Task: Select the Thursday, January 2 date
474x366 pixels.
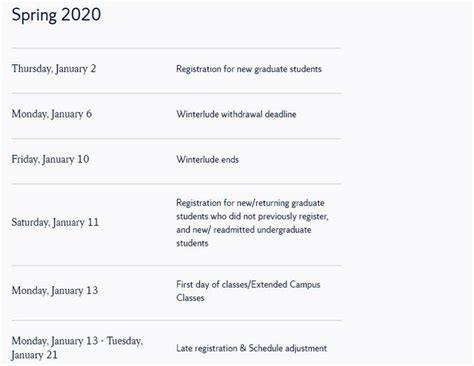Action: coord(54,69)
